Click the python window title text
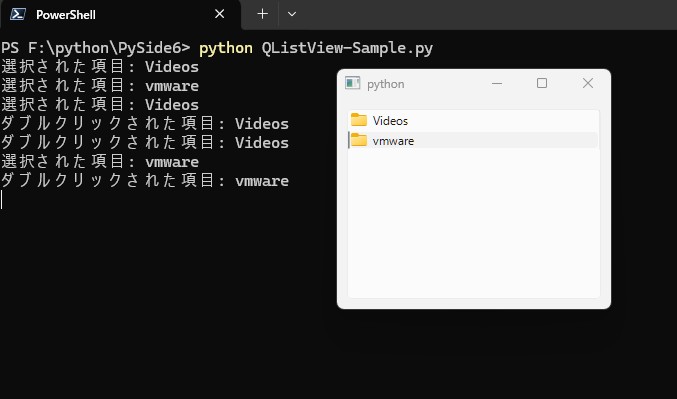 point(386,84)
